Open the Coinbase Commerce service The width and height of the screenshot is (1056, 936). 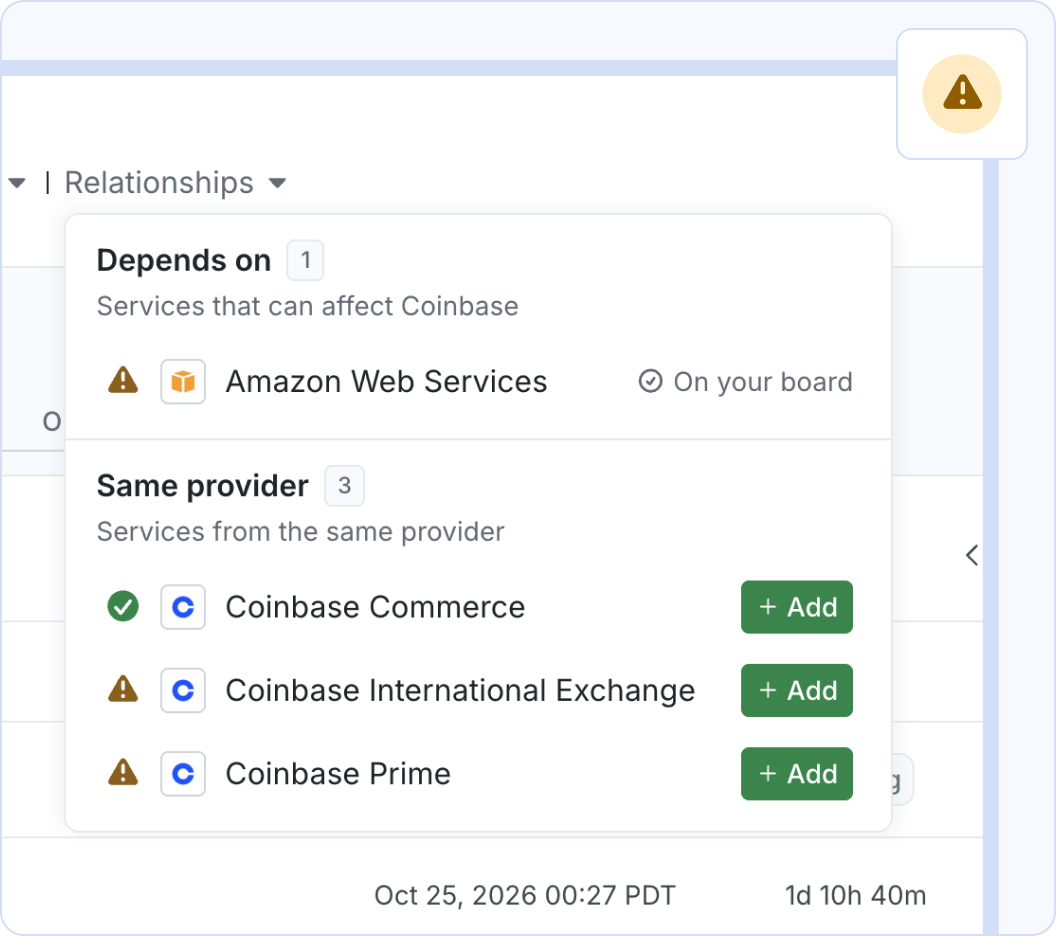(x=375, y=607)
